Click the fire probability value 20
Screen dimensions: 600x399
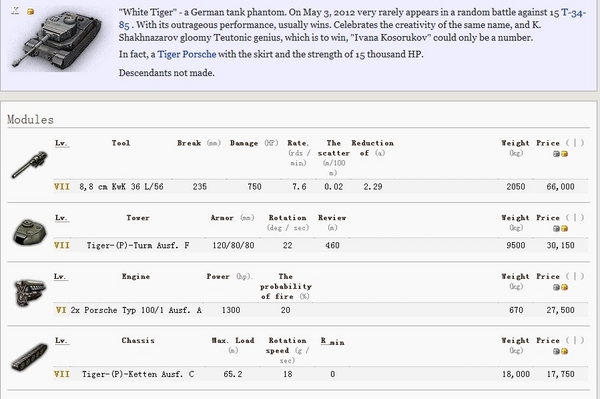click(x=285, y=310)
